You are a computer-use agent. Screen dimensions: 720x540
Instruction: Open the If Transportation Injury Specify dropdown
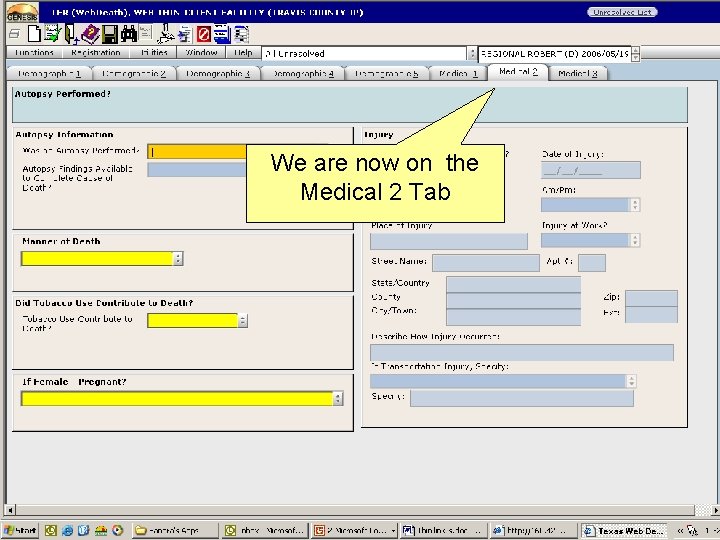(631, 381)
